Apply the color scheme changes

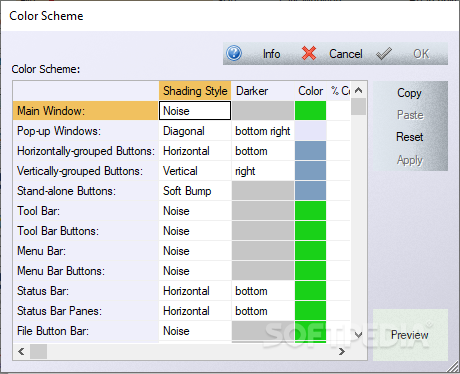coord(410,160)
